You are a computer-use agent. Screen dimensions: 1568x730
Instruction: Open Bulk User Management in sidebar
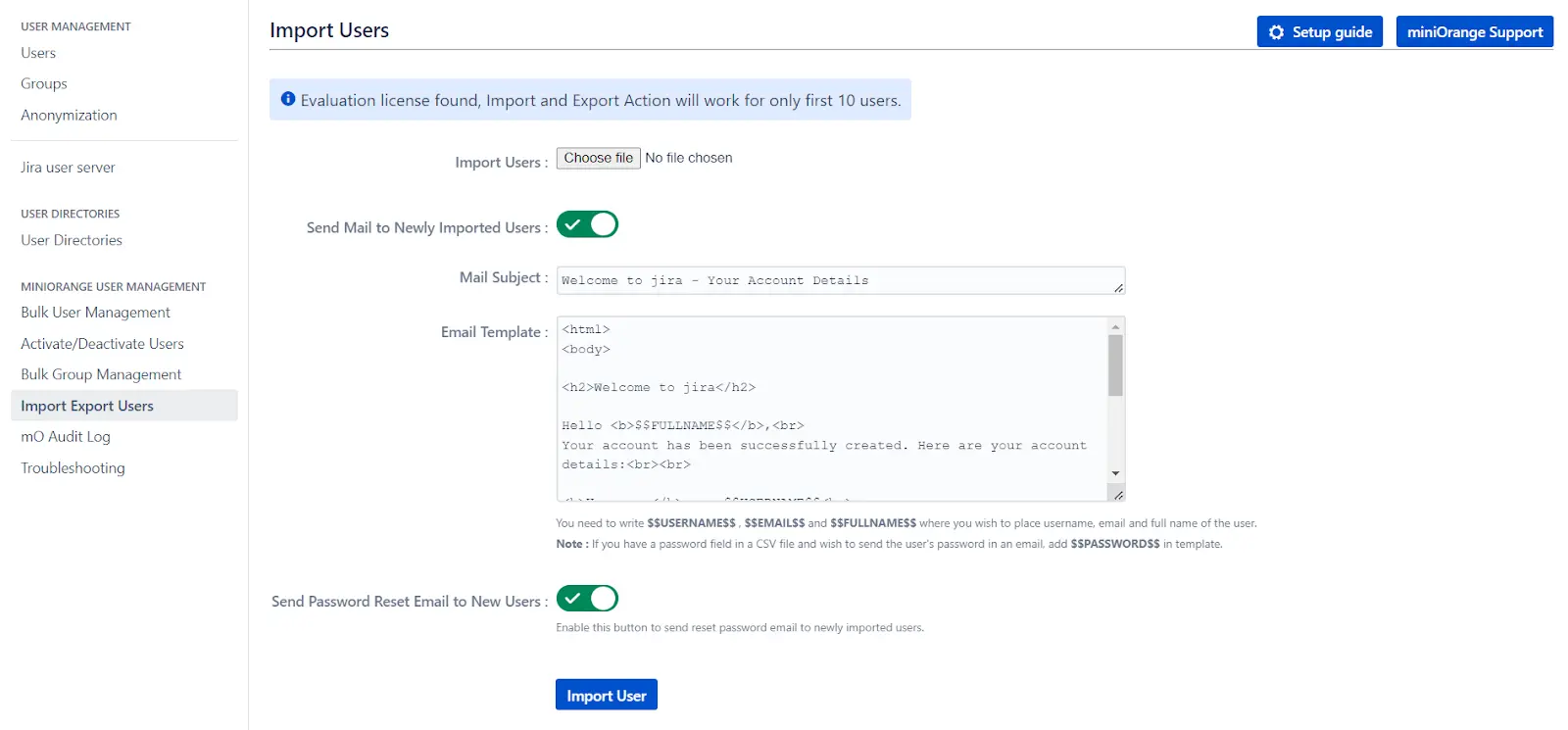pyautogui.click(x=95, y=313)
